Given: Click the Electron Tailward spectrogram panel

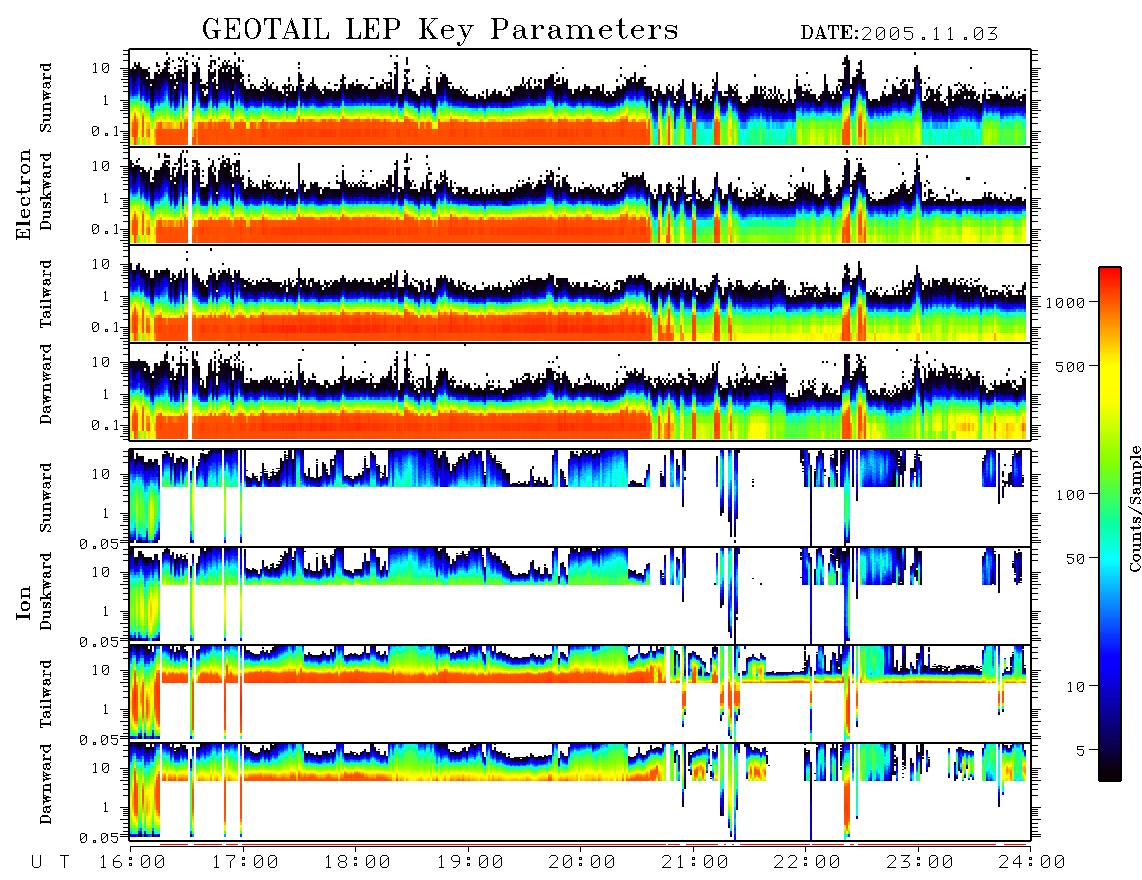Looking at the screenshot, I should click(580, 294).
